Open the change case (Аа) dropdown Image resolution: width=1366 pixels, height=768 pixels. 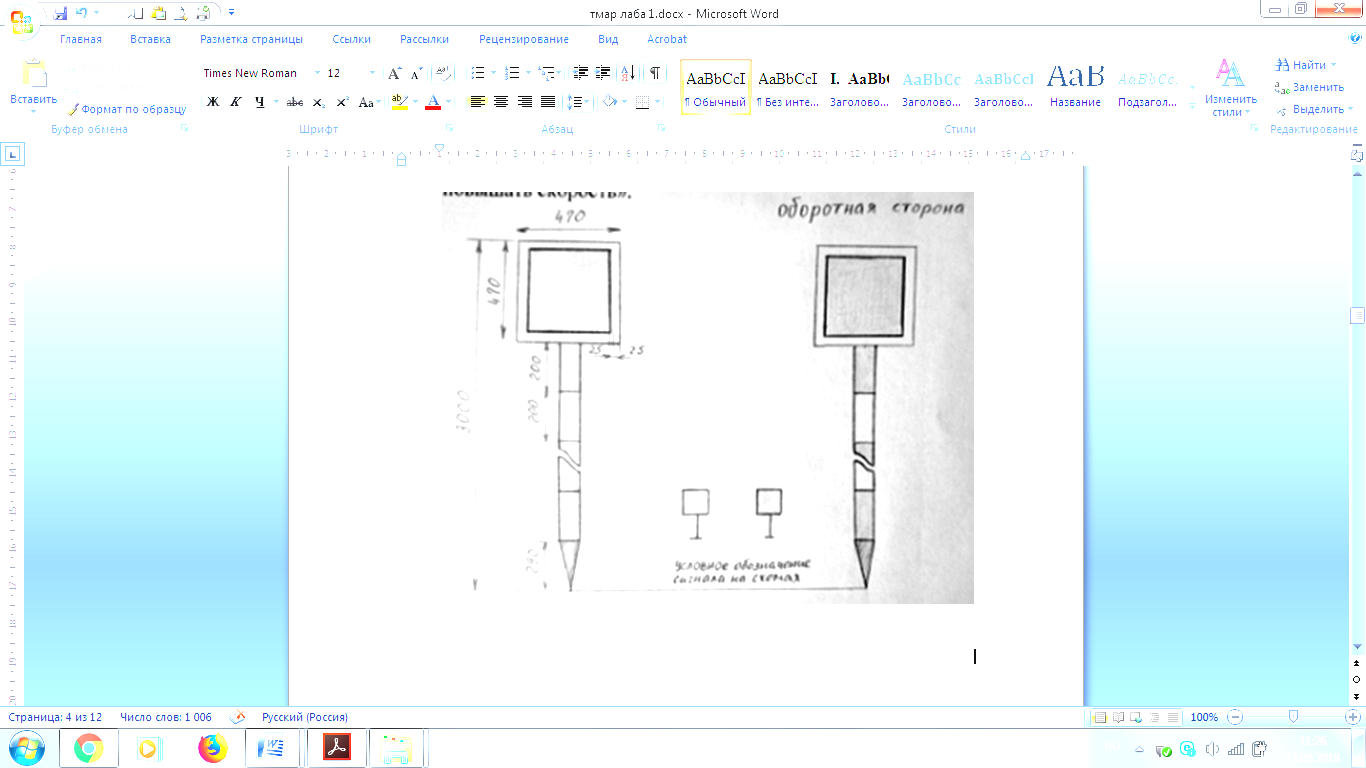point(369,102)
